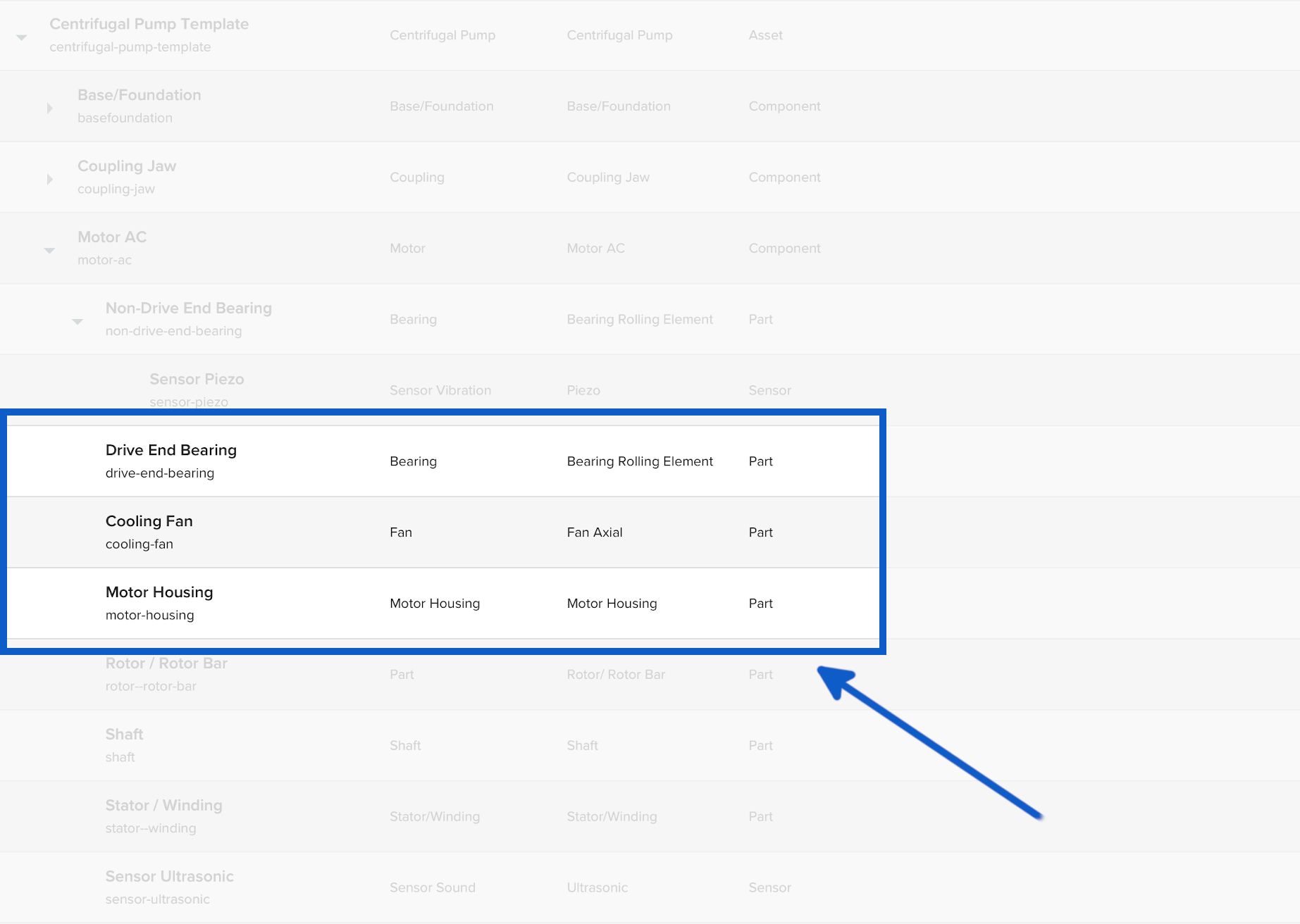Open the Base/Foundation row name

[x=139, y=95]
